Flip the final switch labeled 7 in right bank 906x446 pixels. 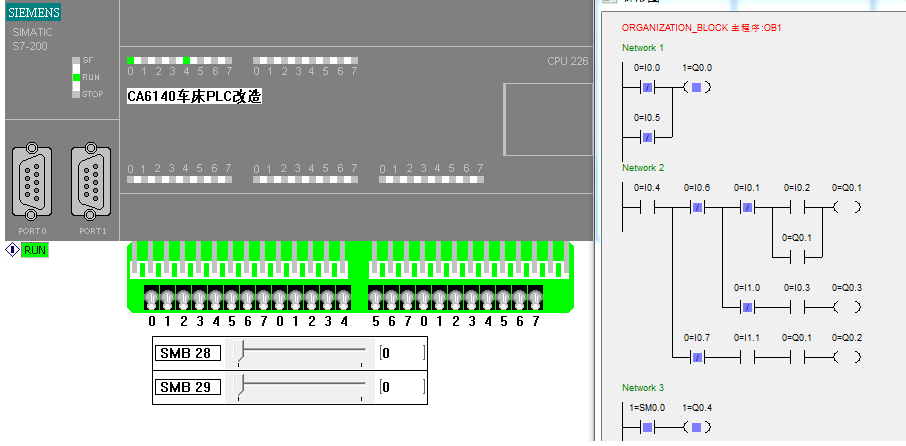[536, 299]
